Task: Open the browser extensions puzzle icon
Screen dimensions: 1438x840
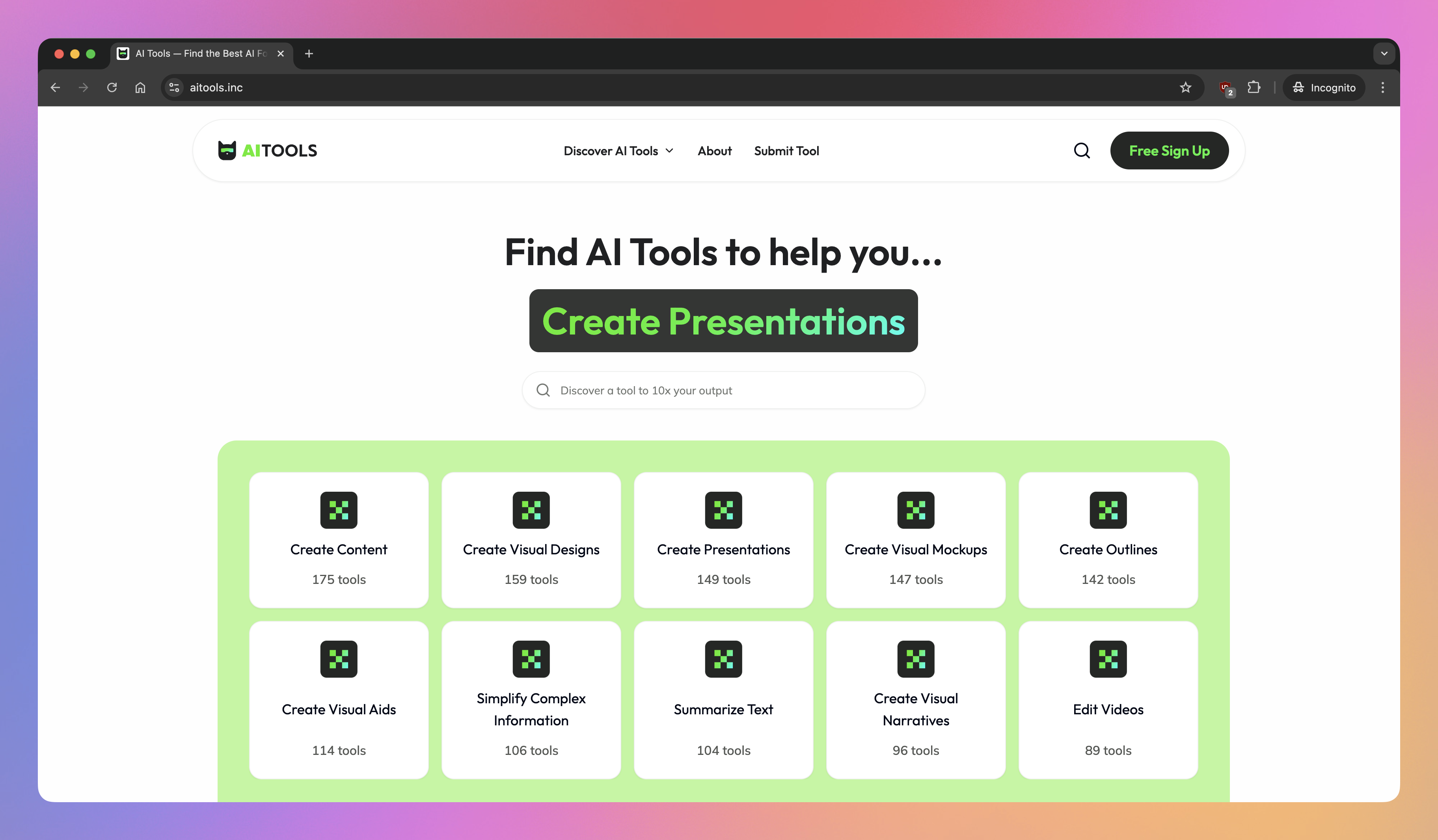Action: 1253,87
